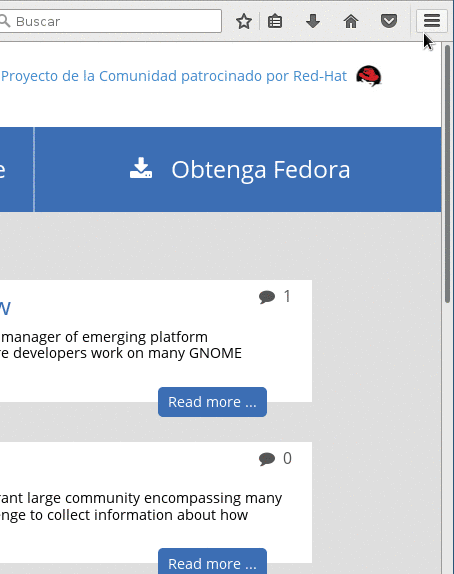The height and width of the screenshot is (574, 454).
Task: Click the text 'manager of emerging platform'
Action: pos(104,337)
